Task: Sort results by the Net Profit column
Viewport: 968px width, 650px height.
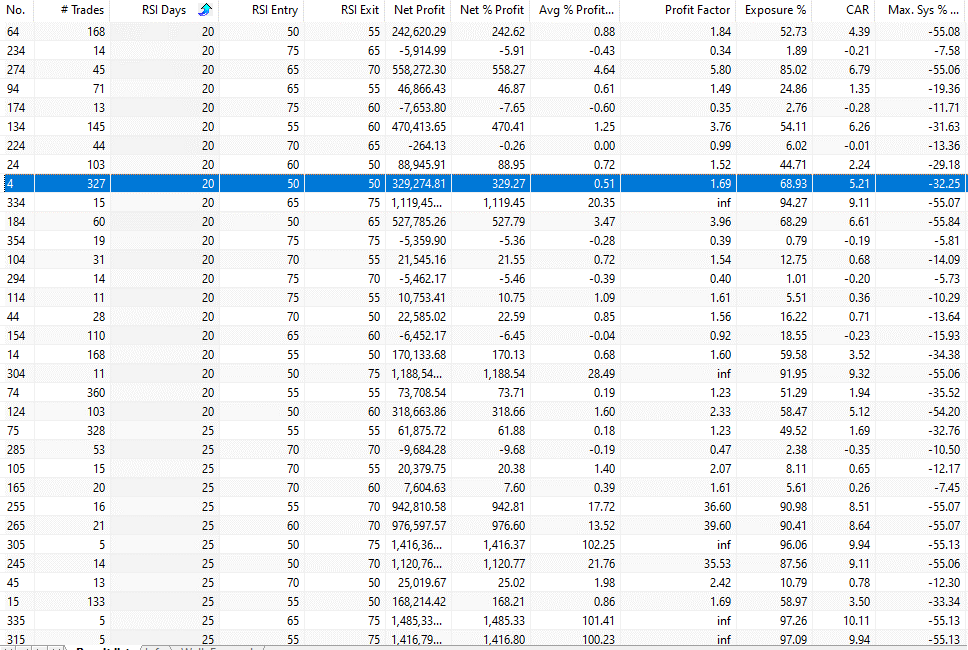Action: pos(419,10)
